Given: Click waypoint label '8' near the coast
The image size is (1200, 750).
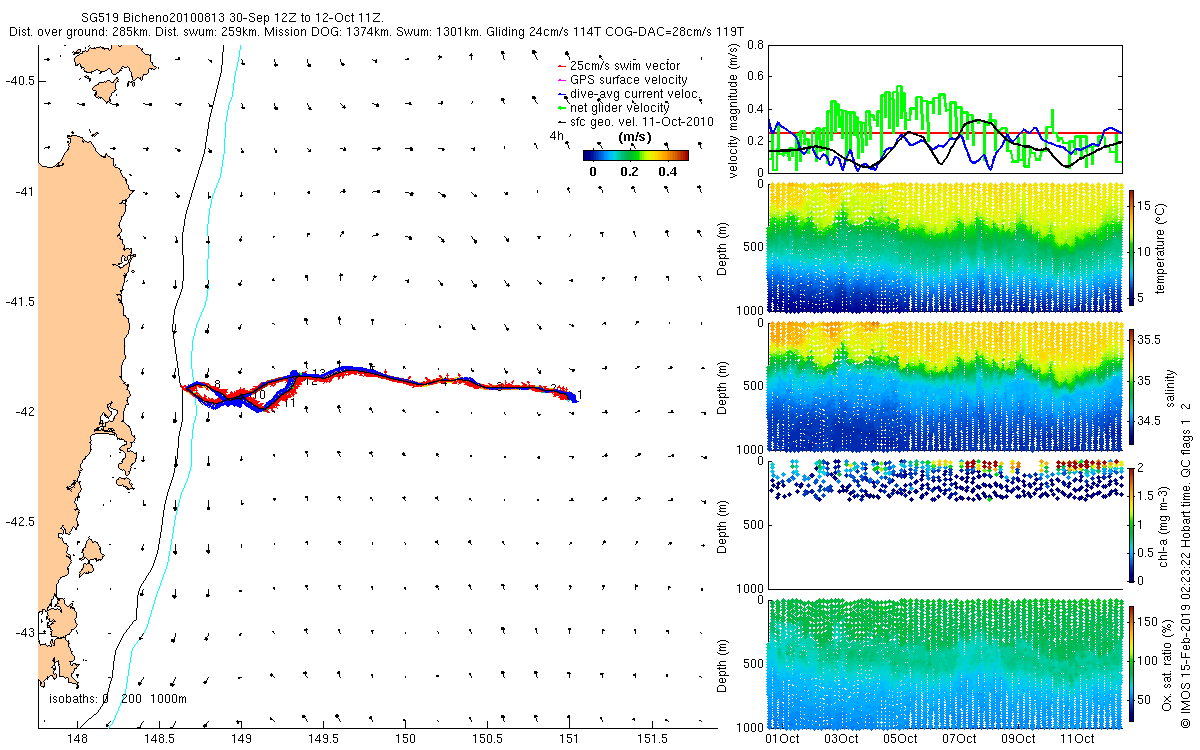Looking at the screenshot, I should pos(216,386).
